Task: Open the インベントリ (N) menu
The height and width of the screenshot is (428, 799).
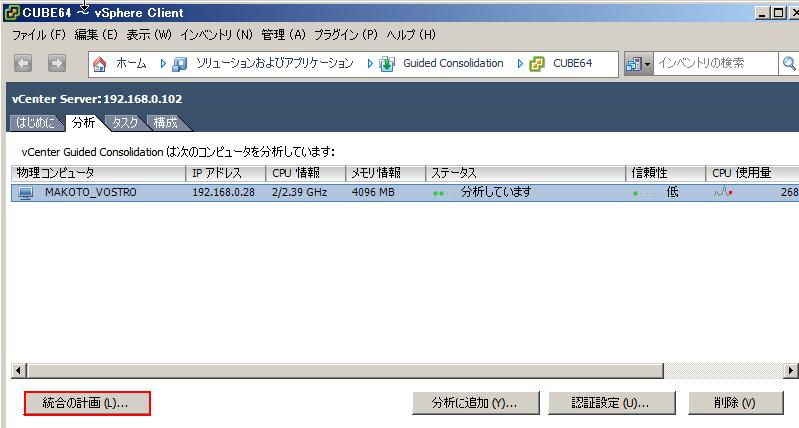Action: 217,35
